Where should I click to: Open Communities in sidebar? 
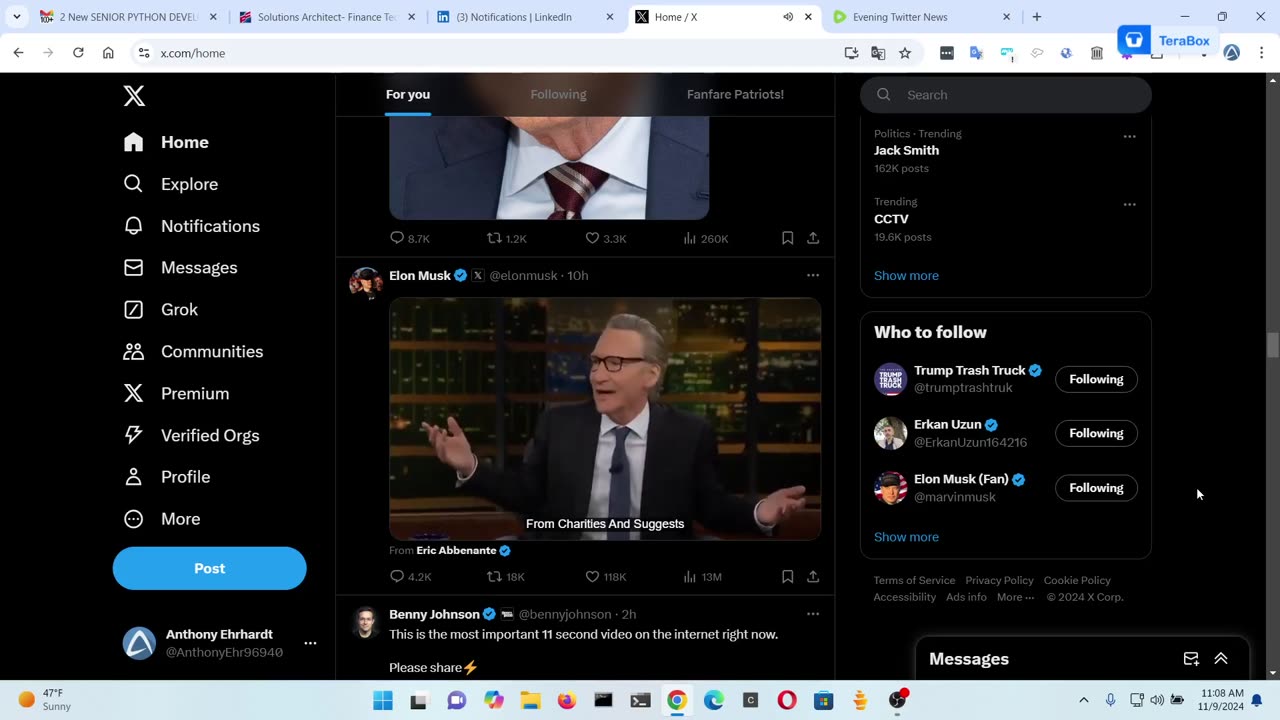pos(193,352)
